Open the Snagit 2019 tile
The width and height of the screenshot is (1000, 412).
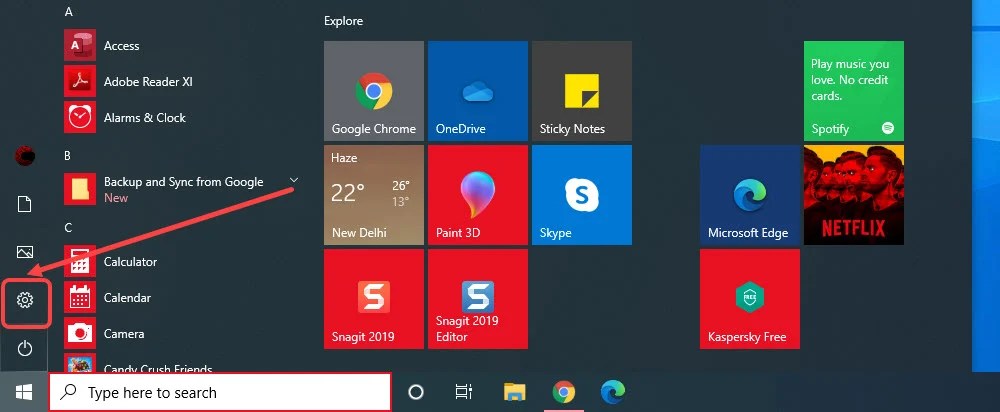click(x=374, y=299)
